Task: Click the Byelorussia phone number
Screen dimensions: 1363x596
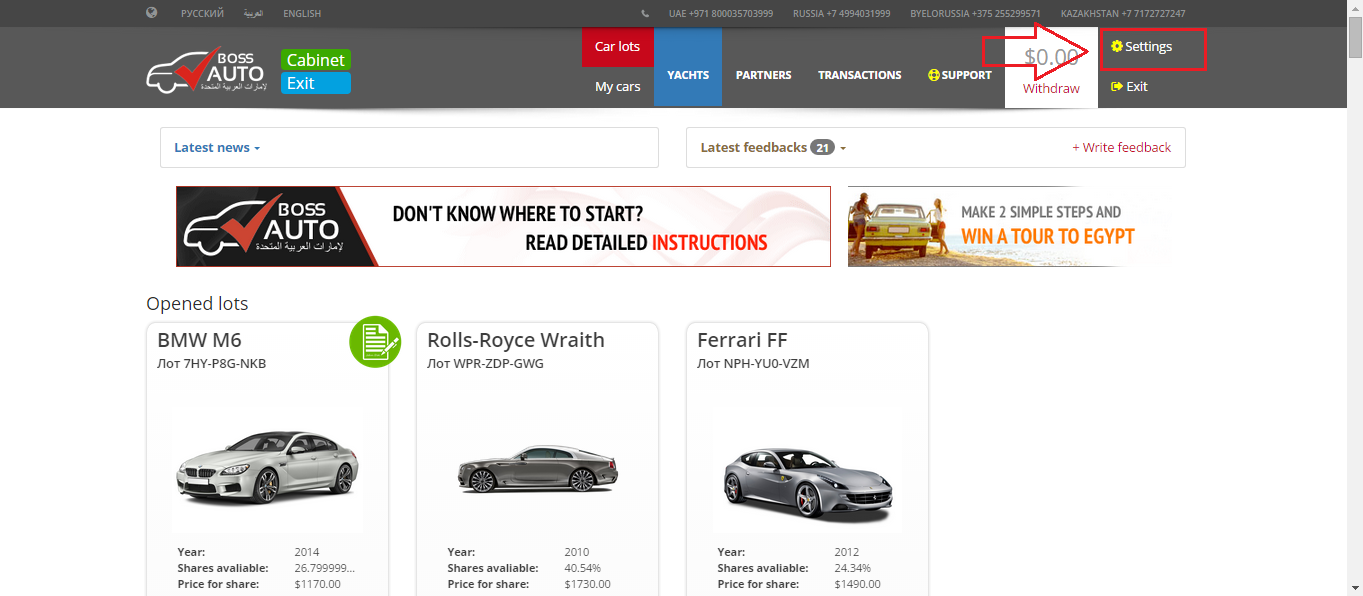Action: 976,14
